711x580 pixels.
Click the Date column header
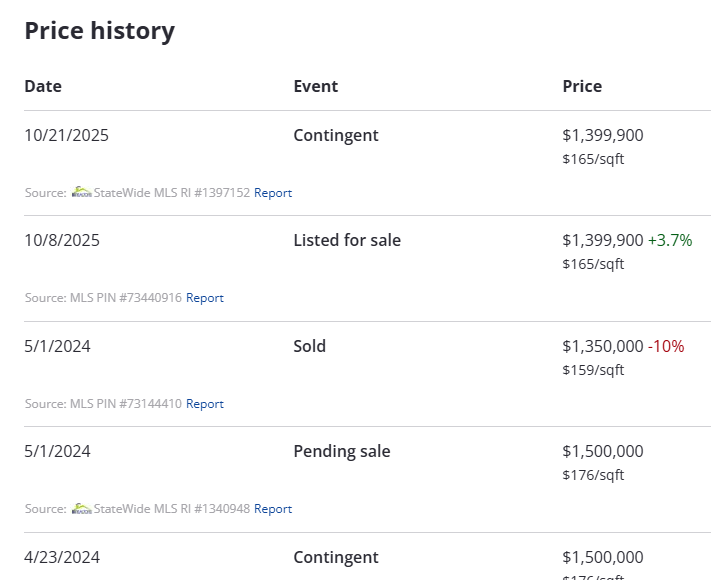coord(43,86)
